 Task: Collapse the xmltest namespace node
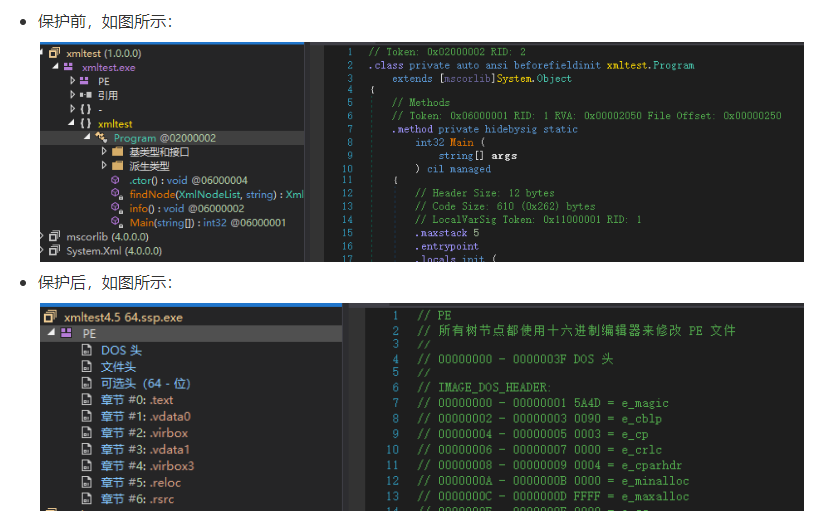pyautogui.click(x=73, y=124)
